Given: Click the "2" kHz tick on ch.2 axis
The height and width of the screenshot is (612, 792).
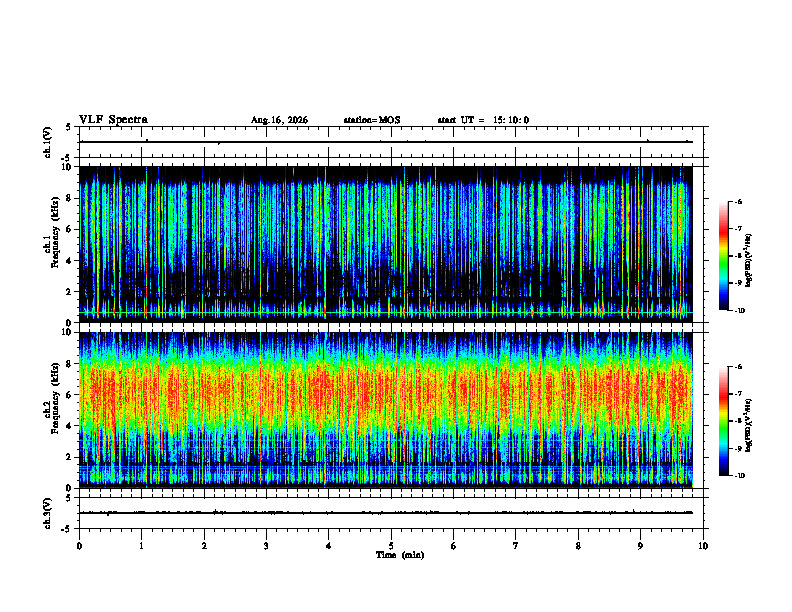Looking at the screenshot, I should (70, 457).
